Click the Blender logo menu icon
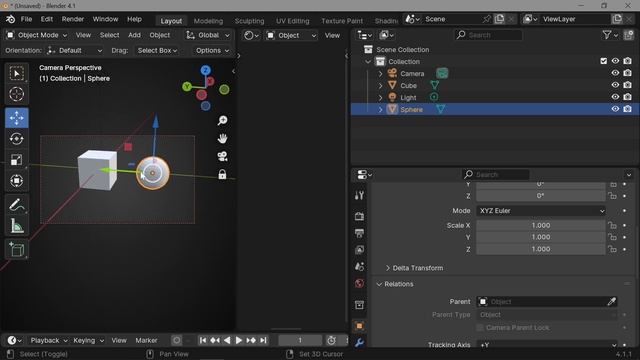This screenshot has height=360, width=640. point(11,19)
